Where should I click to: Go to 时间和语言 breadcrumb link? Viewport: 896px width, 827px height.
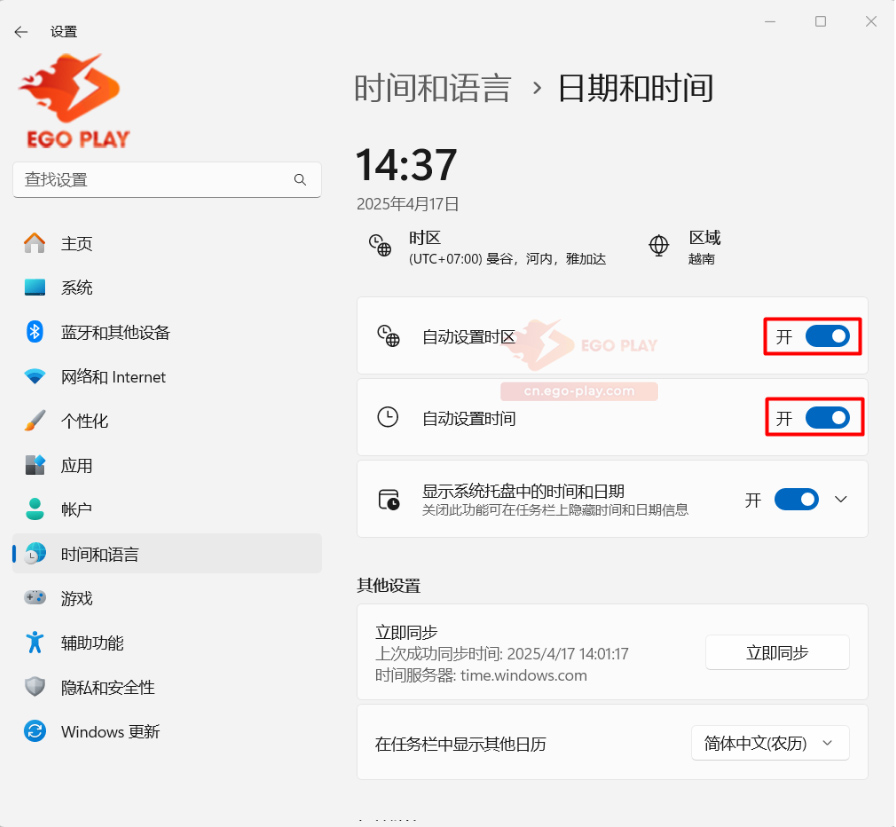pyautogui.click(x=433, y=89)
